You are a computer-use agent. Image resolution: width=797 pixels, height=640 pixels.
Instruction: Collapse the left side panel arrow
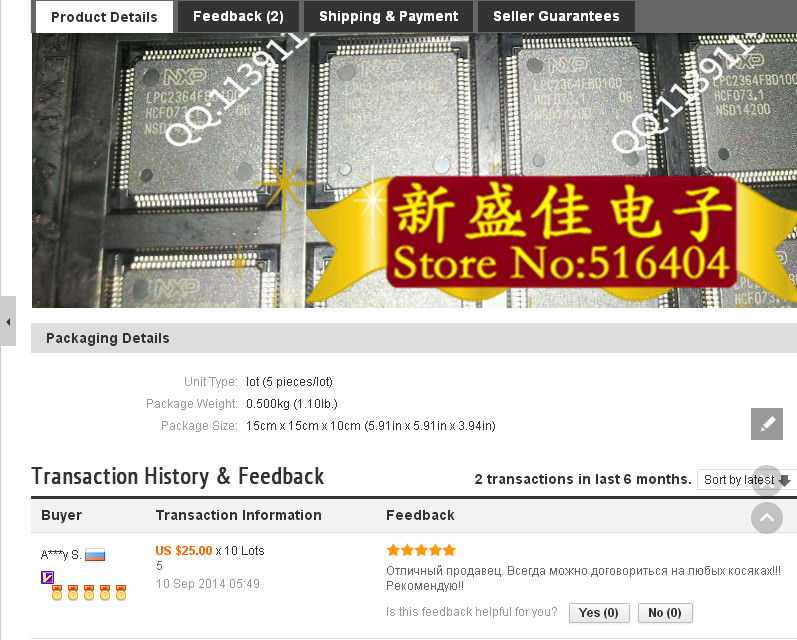coord(8,321)
